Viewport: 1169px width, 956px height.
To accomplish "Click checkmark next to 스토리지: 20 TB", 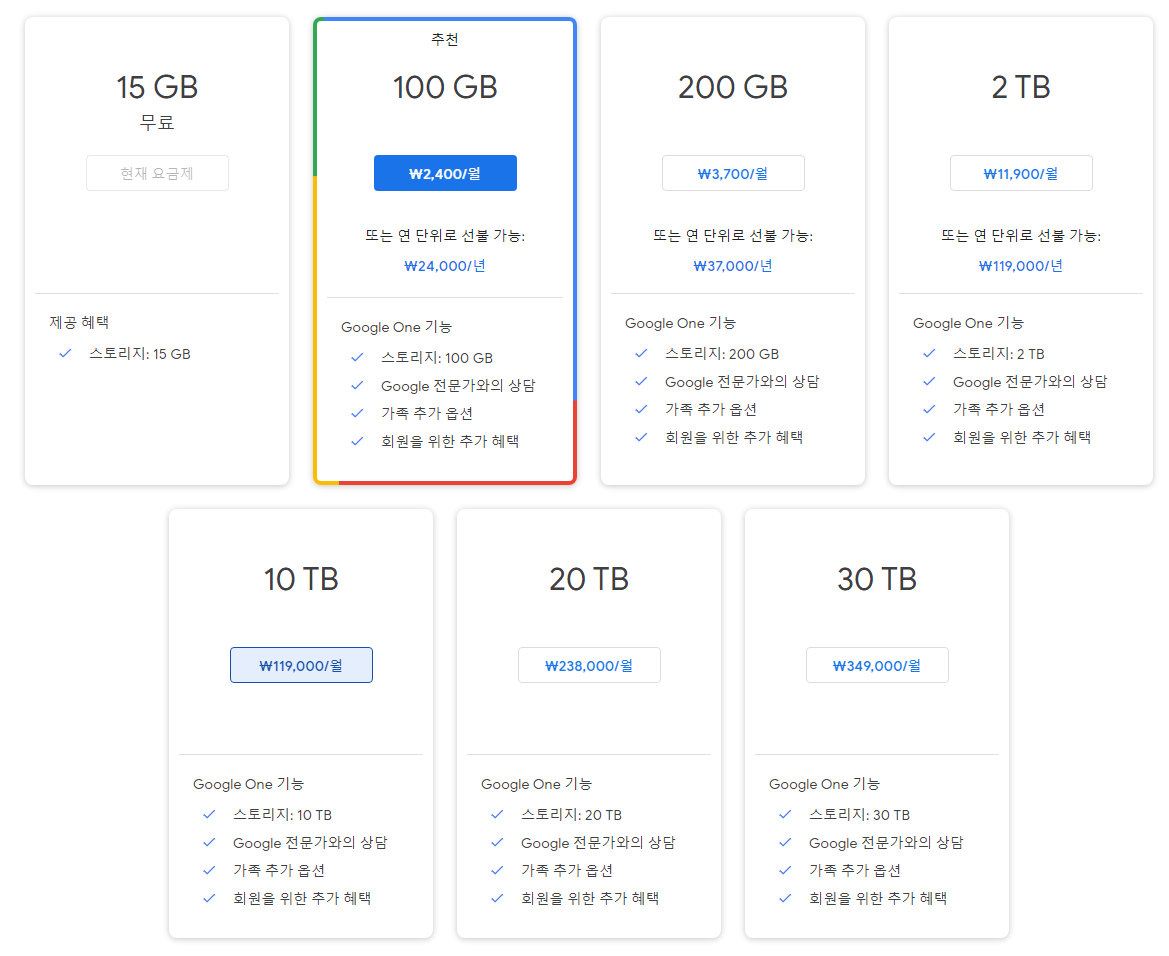I will click(x=497, y=814).
